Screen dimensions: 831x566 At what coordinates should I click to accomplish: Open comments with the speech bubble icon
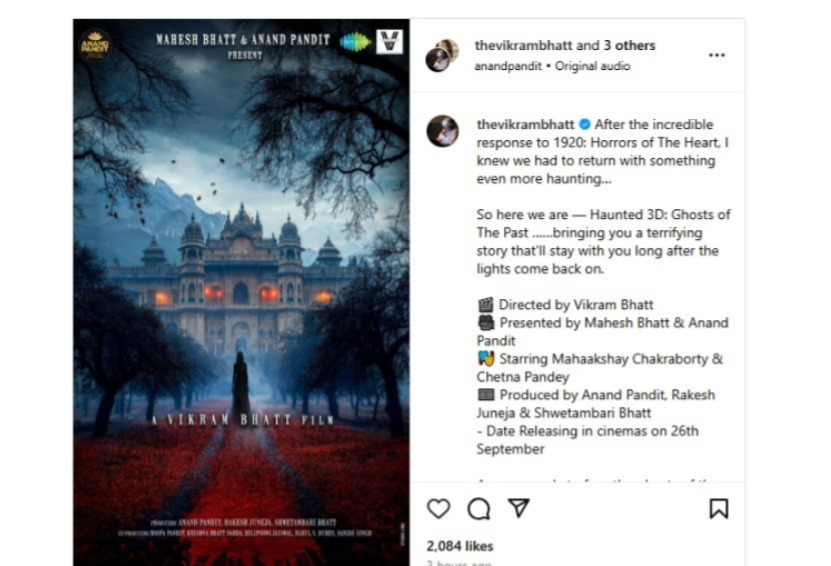point(479,508)
